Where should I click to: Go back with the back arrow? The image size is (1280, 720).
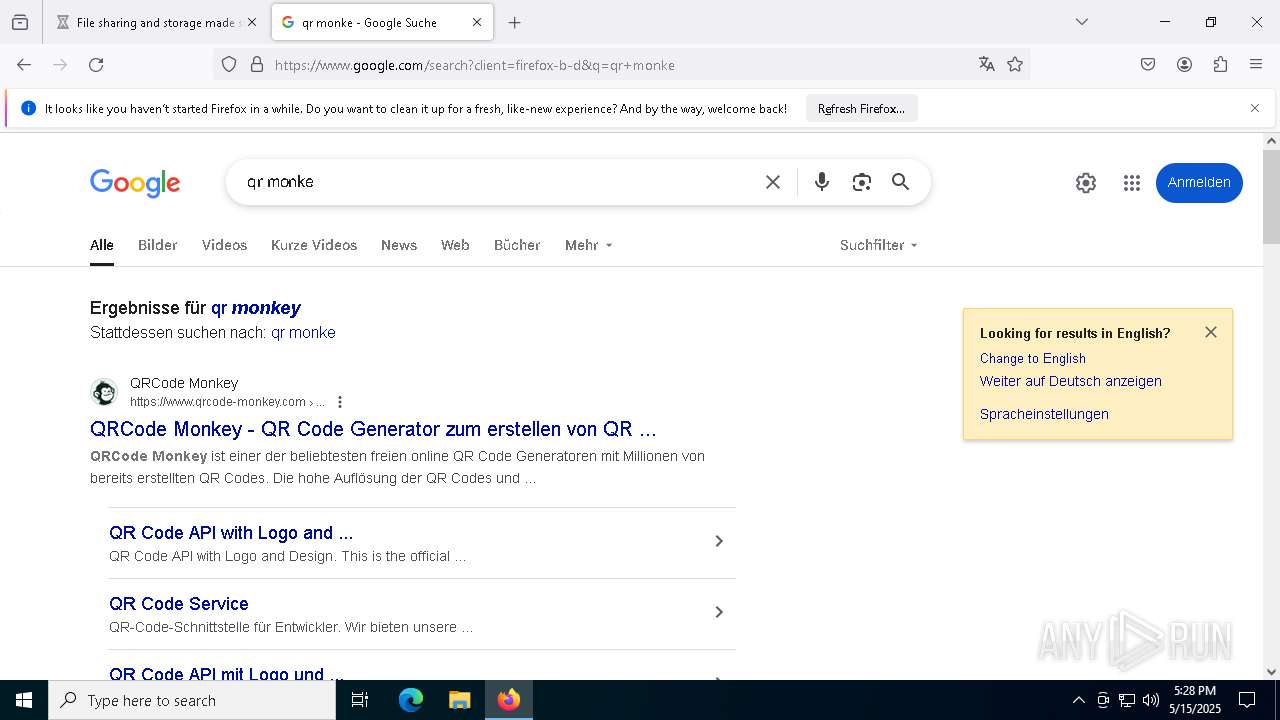24,65
